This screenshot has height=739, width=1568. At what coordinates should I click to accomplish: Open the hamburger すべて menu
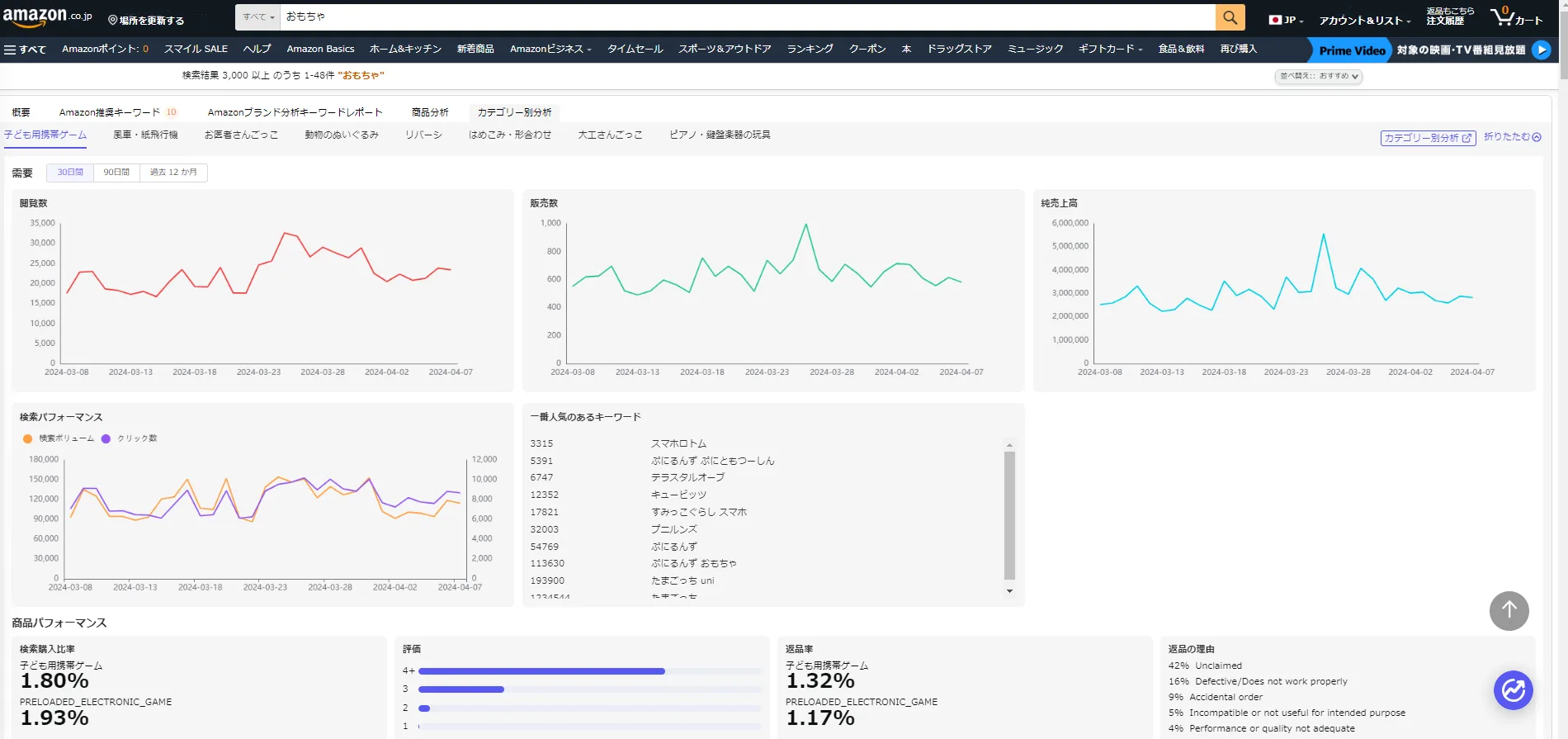coord(25,50)
